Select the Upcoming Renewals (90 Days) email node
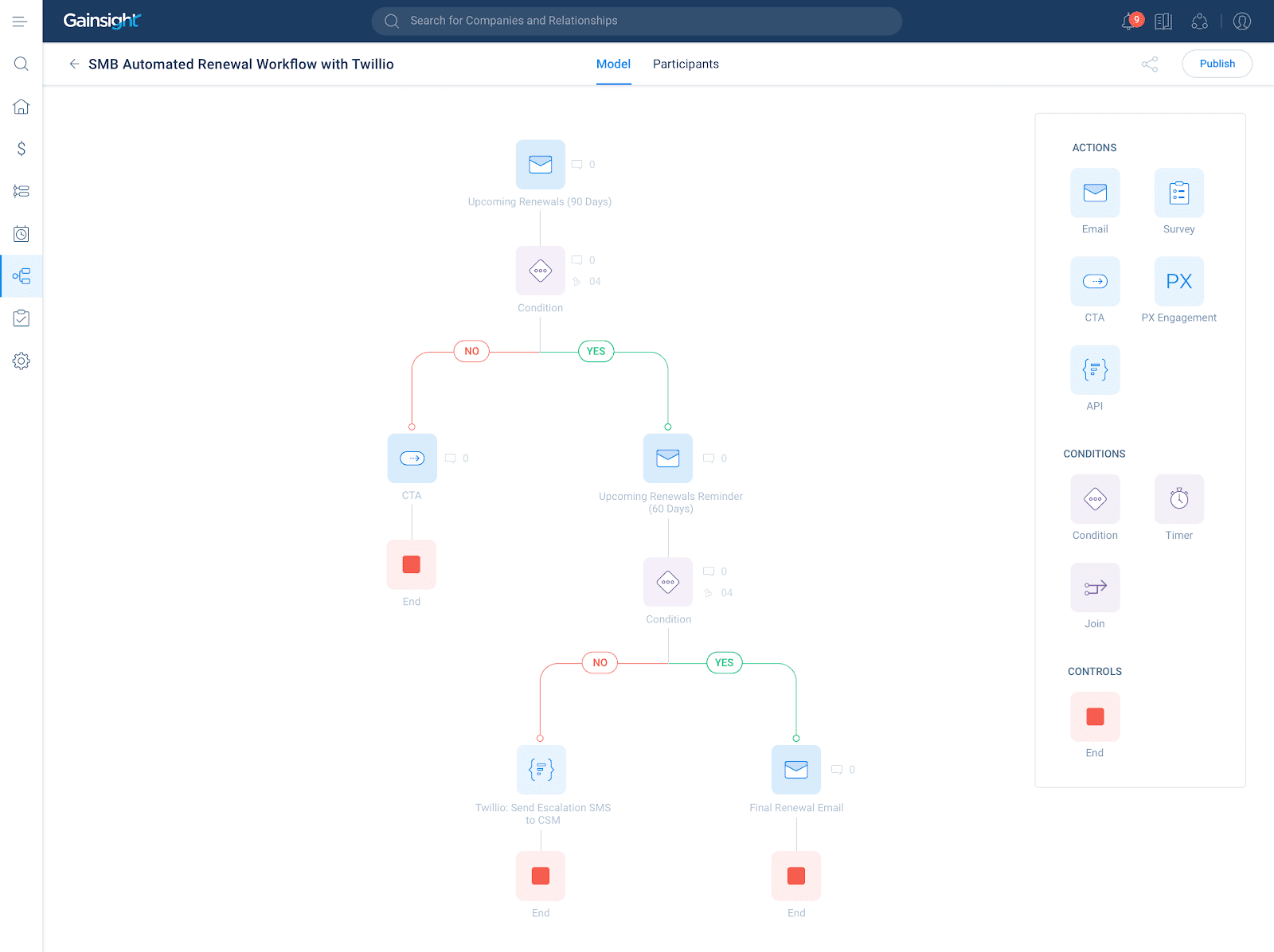 point(540,165)
